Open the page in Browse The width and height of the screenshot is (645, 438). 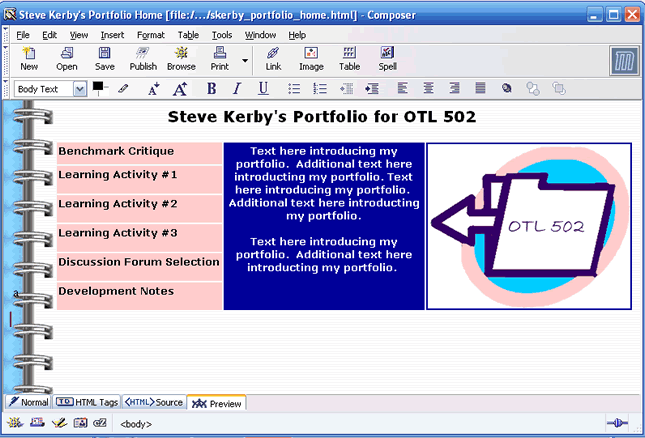tap(181, 58)
